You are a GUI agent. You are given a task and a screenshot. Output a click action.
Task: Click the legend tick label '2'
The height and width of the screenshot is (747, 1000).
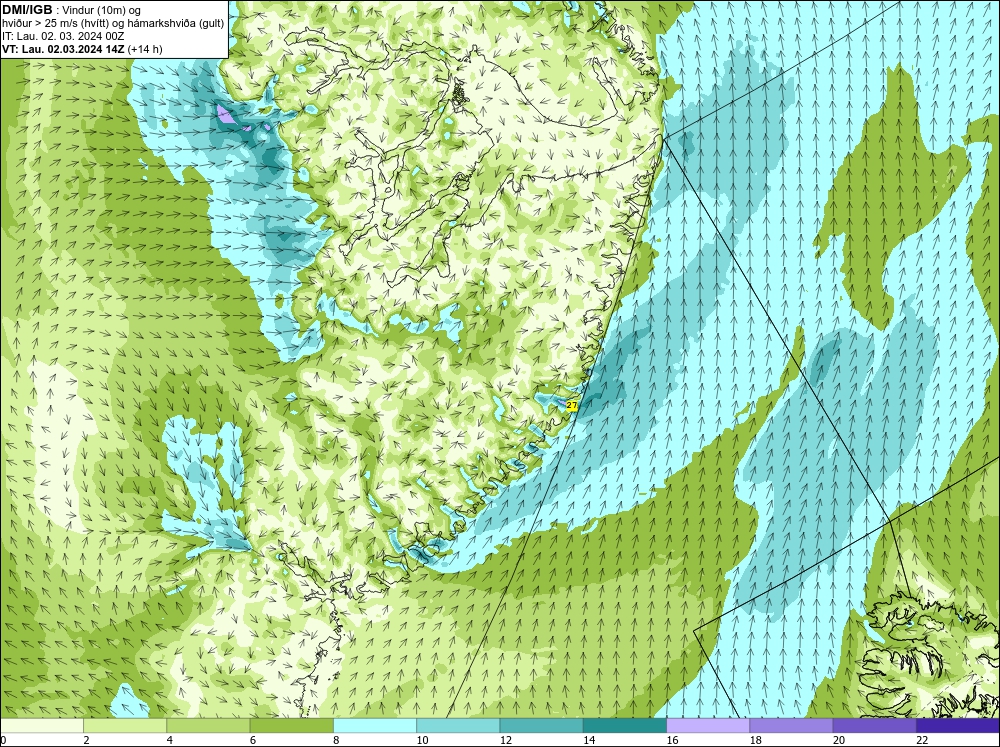click(86, 740)
